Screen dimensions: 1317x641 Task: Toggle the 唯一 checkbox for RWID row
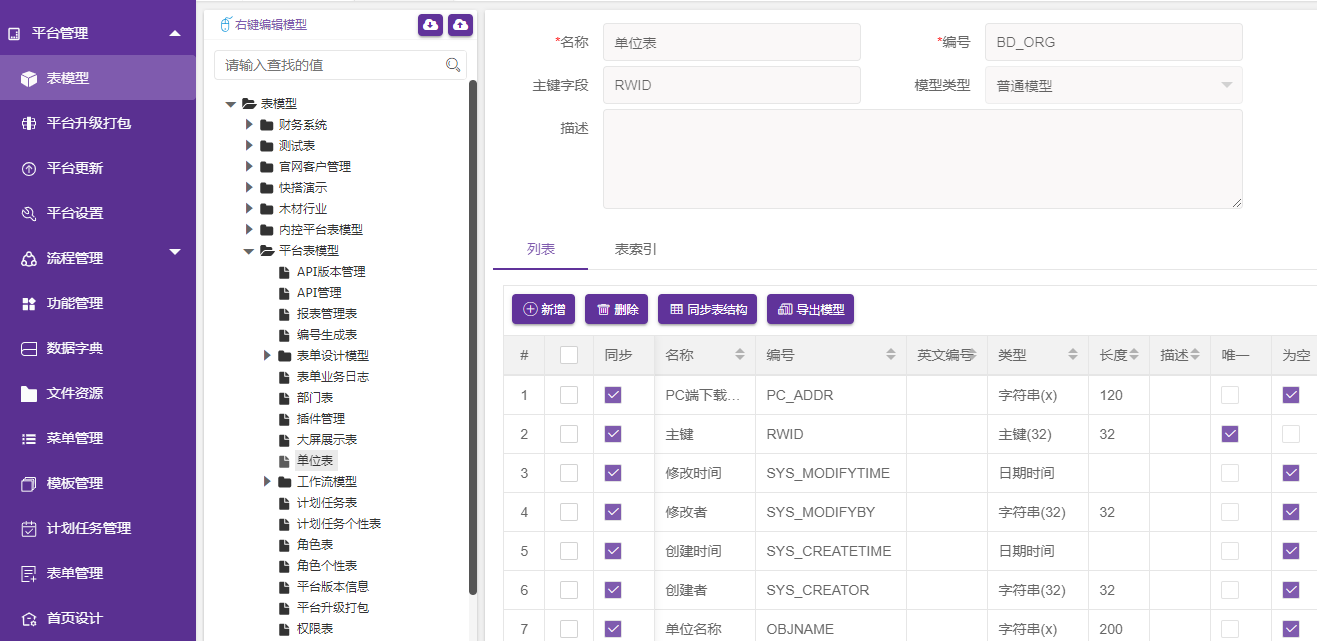pyautogui.click(x=1230, y=434)
